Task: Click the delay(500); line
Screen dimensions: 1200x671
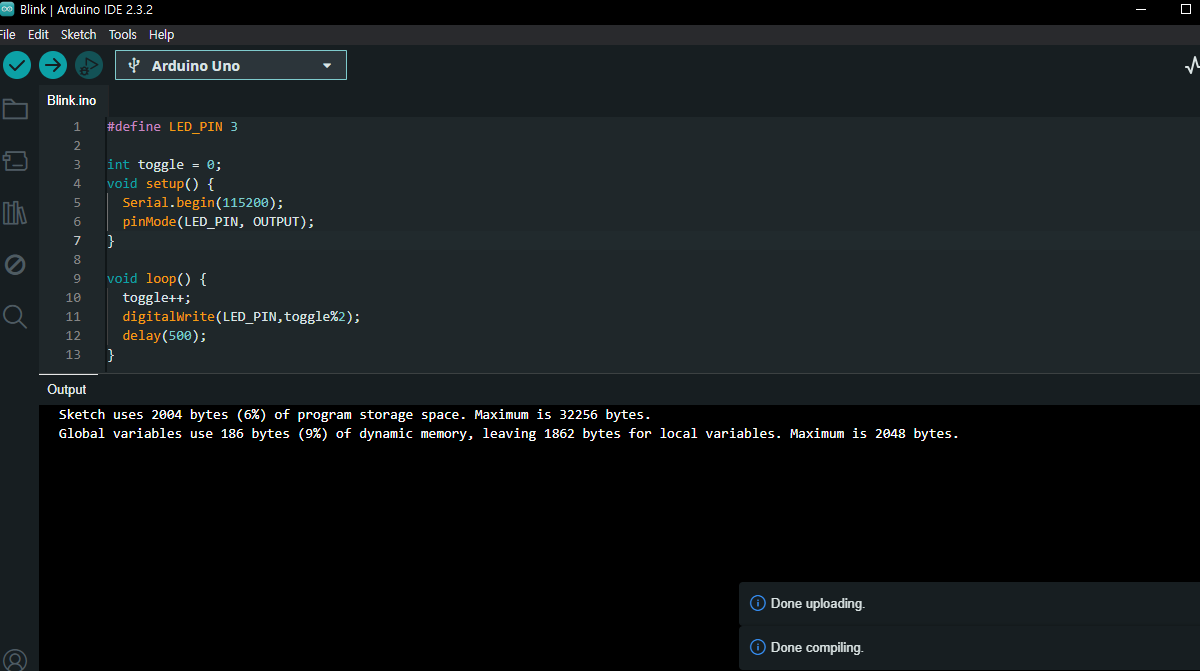Action: pyautogui.click(x=164, y=336)
